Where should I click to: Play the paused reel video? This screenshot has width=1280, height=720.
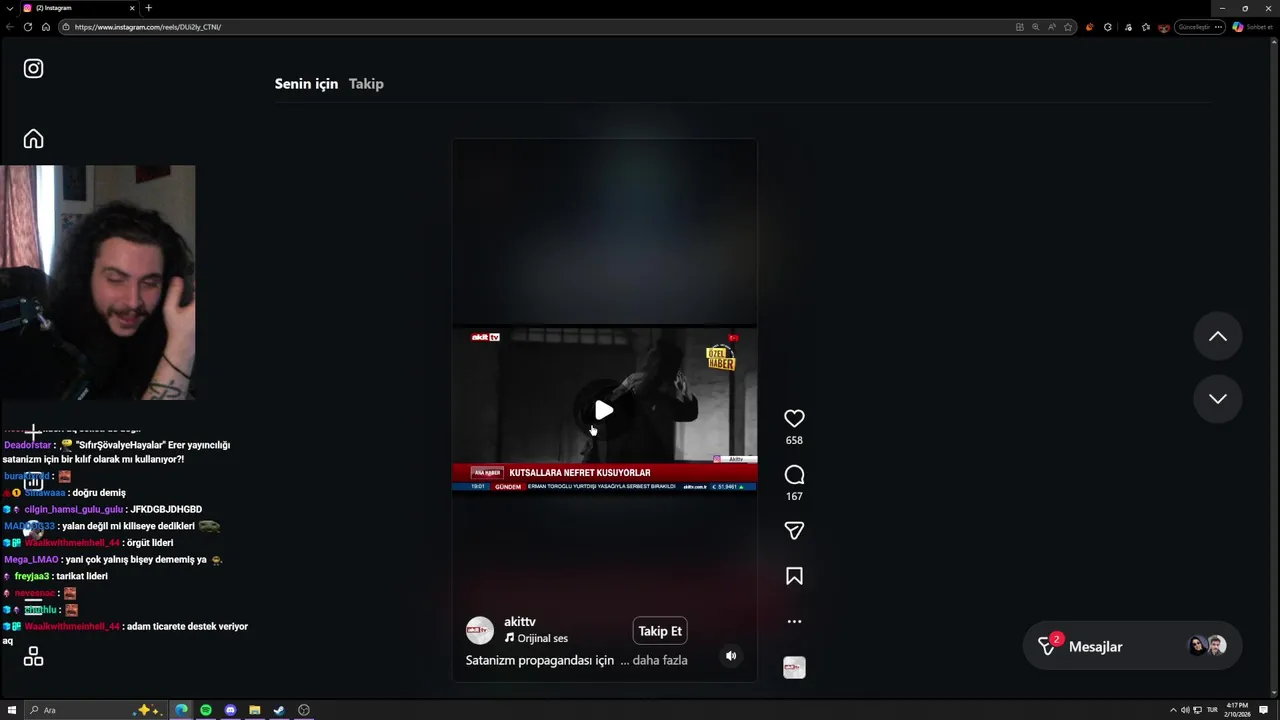coord(603,410)
